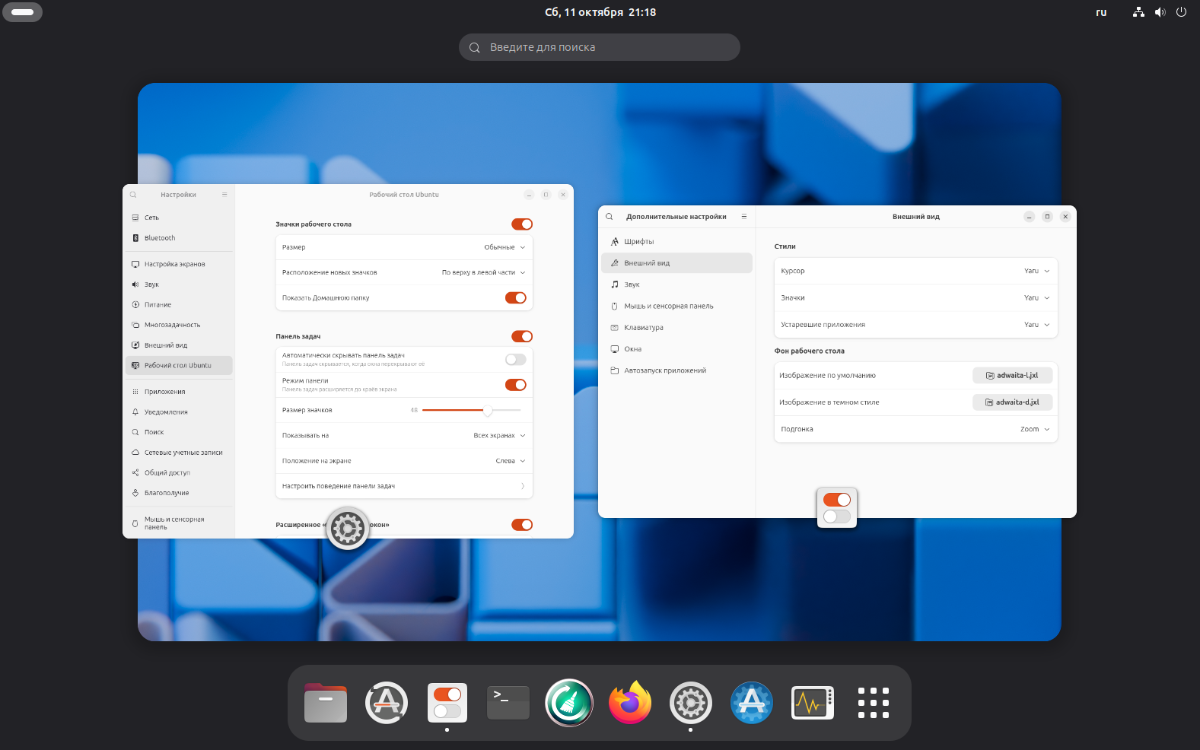This screenshot has width=1200, height=750.
Task: Show all applications grid
Action: coord(873,704)
